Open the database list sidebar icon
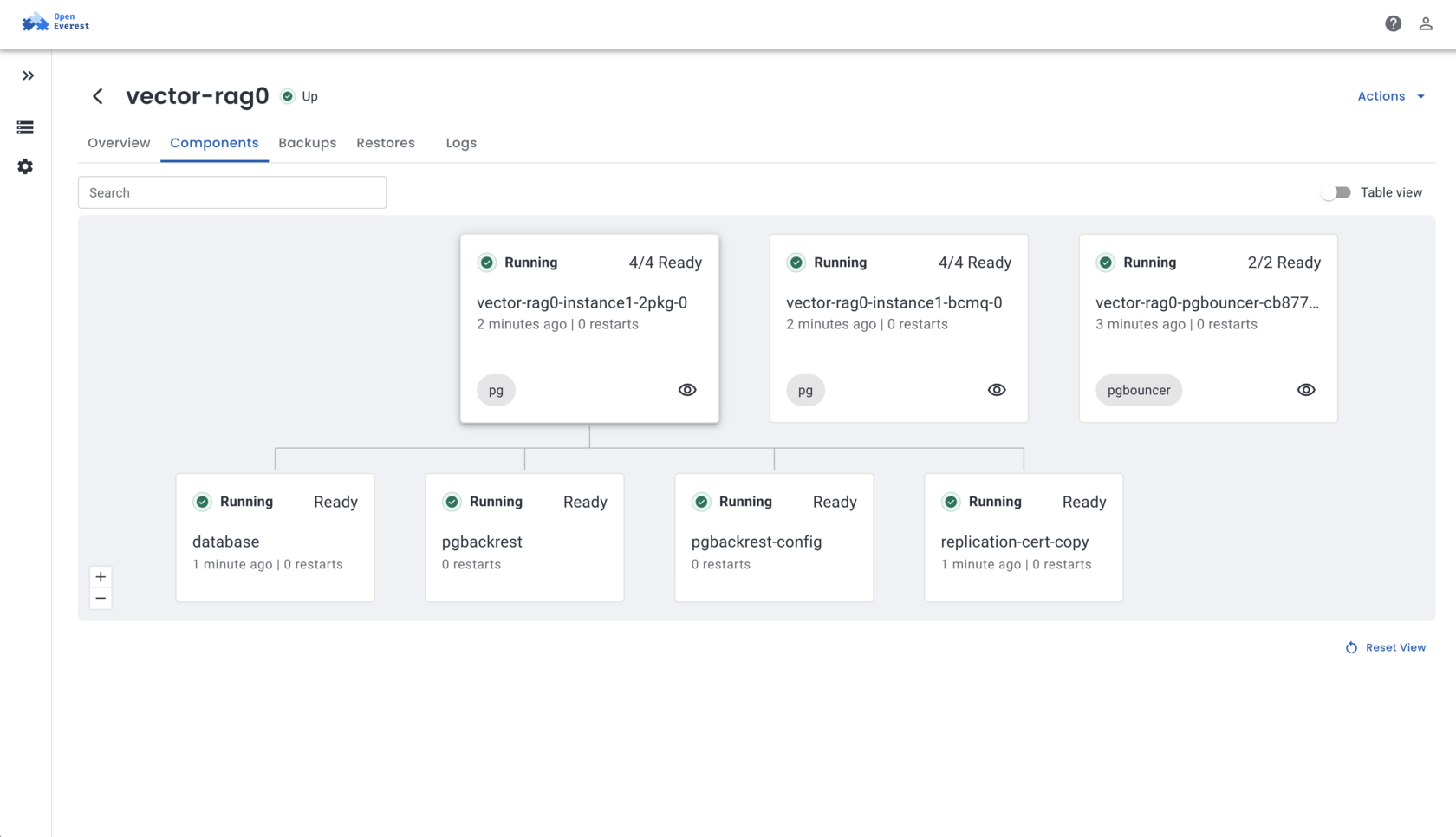1456x837 pixels. coord(25,127)
